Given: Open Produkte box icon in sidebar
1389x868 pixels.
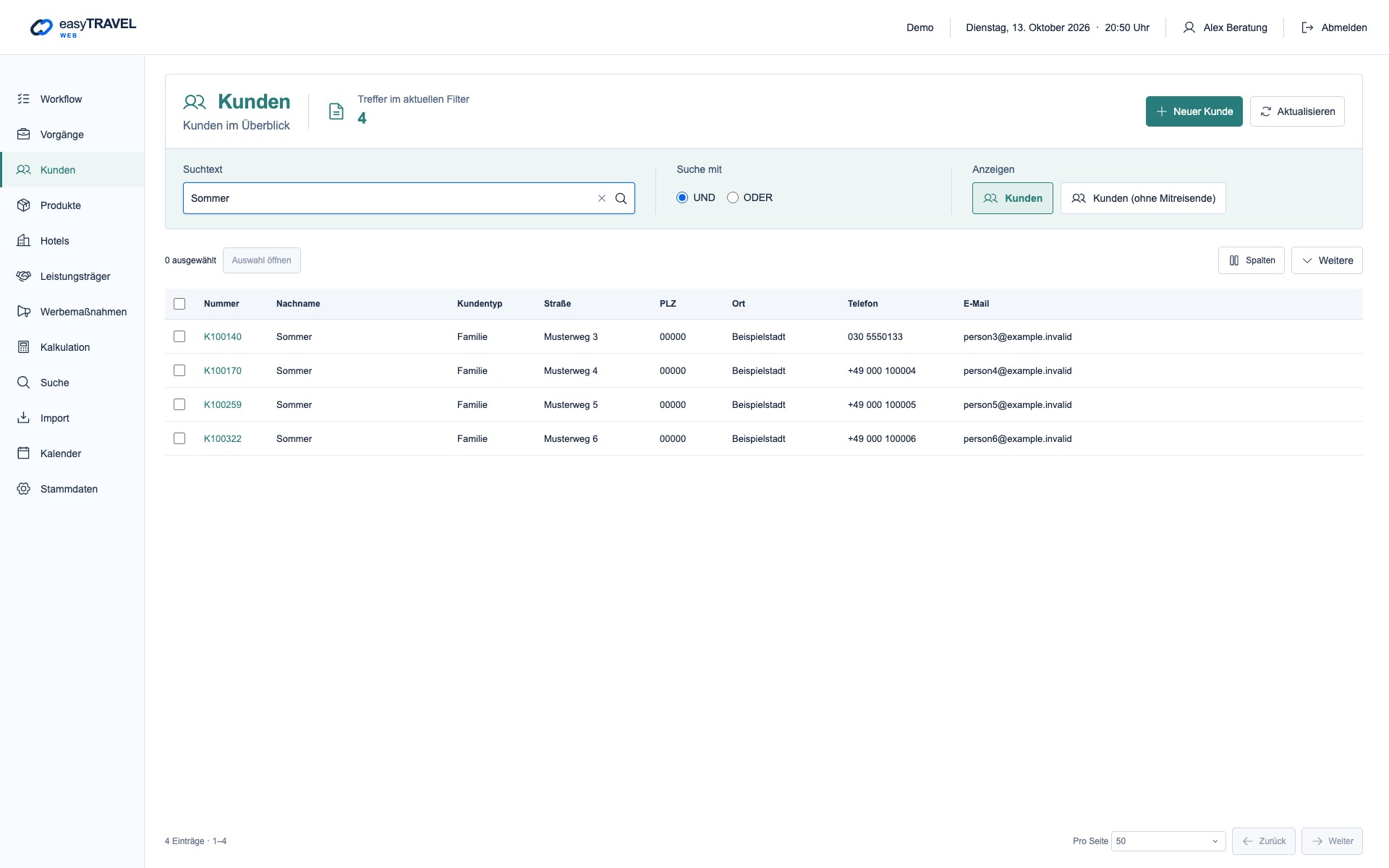Looking at the screenshot, I should pos(24,205).
